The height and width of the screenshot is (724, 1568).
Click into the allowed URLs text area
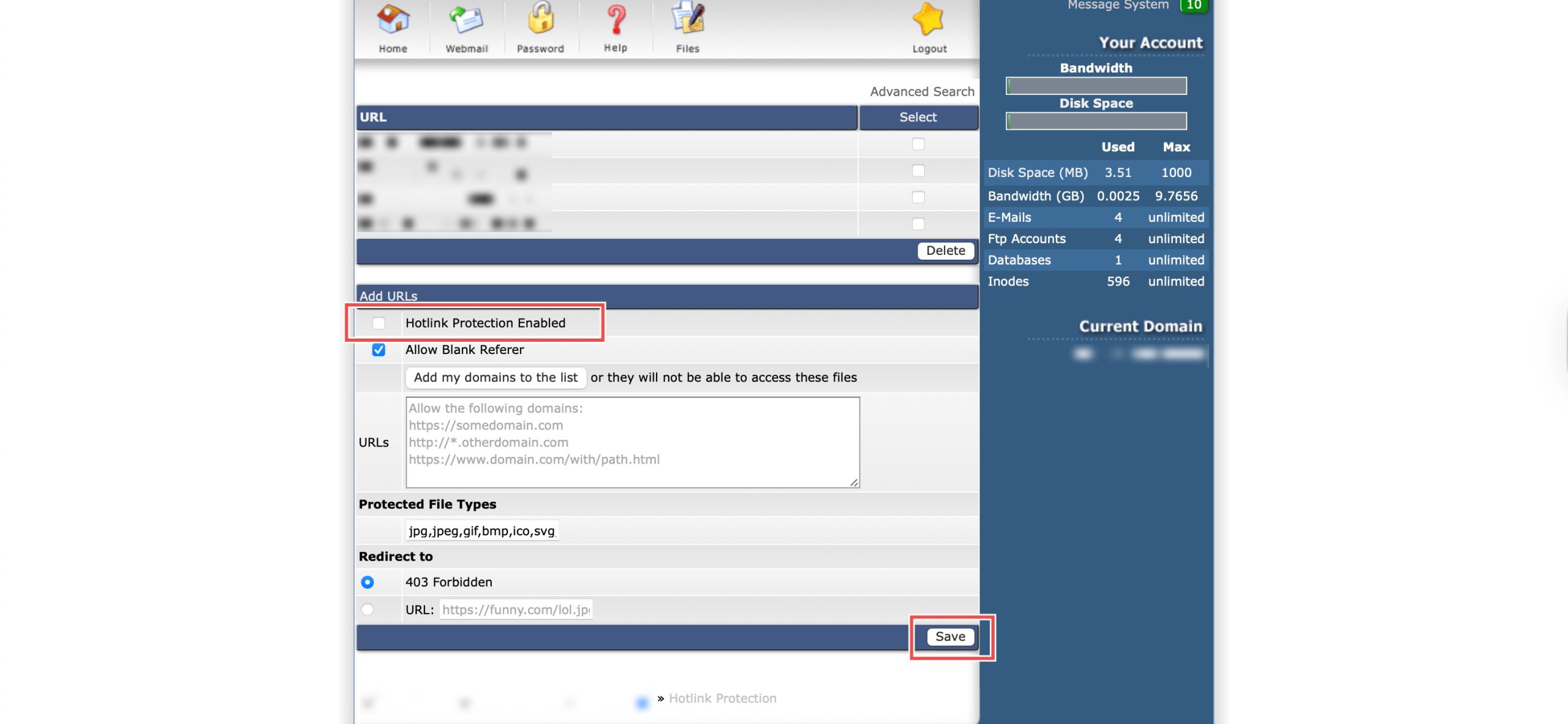[632, 442]
